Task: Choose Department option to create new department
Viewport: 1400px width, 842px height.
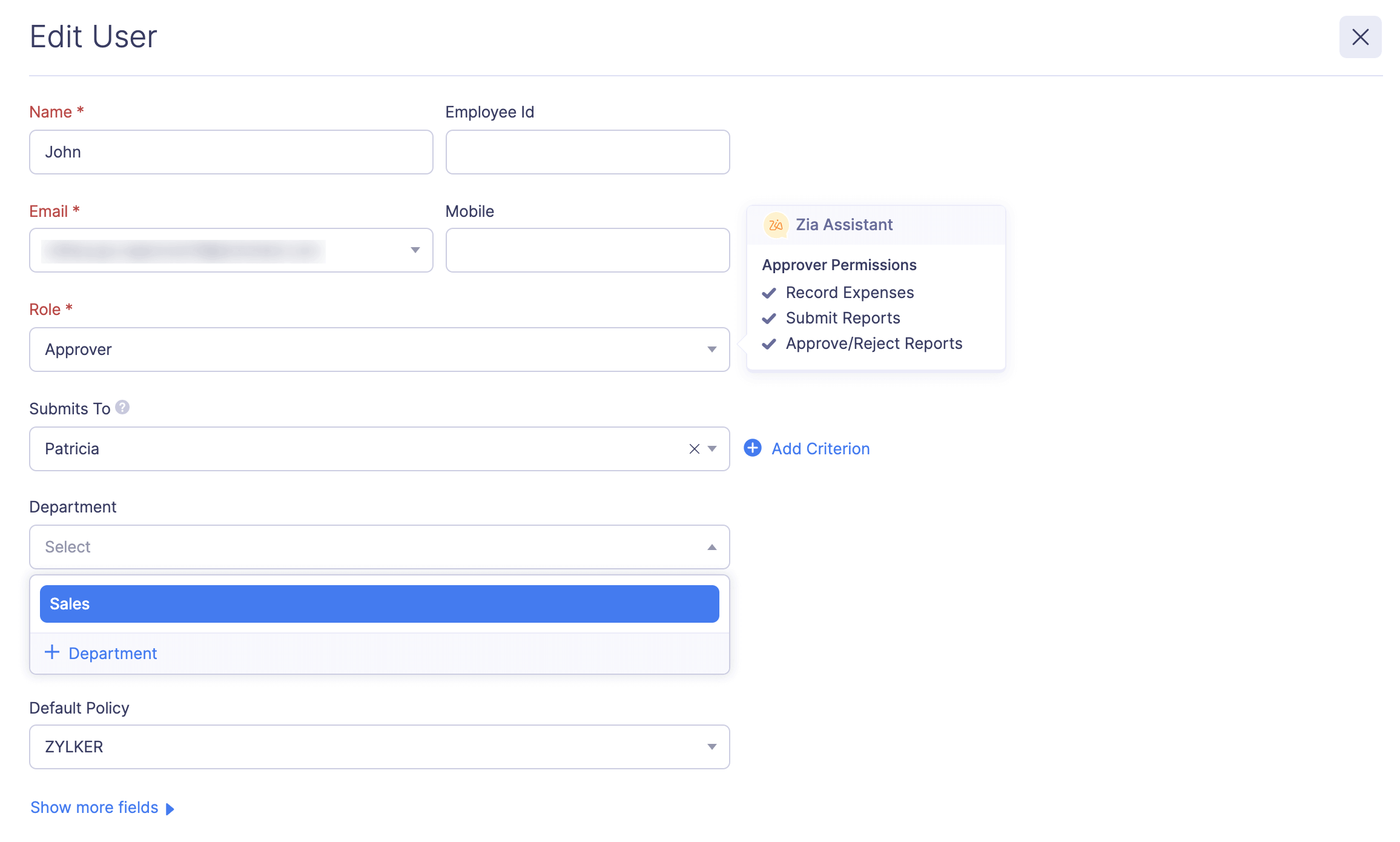Action: pyautogui.click(x=112, y=653)
